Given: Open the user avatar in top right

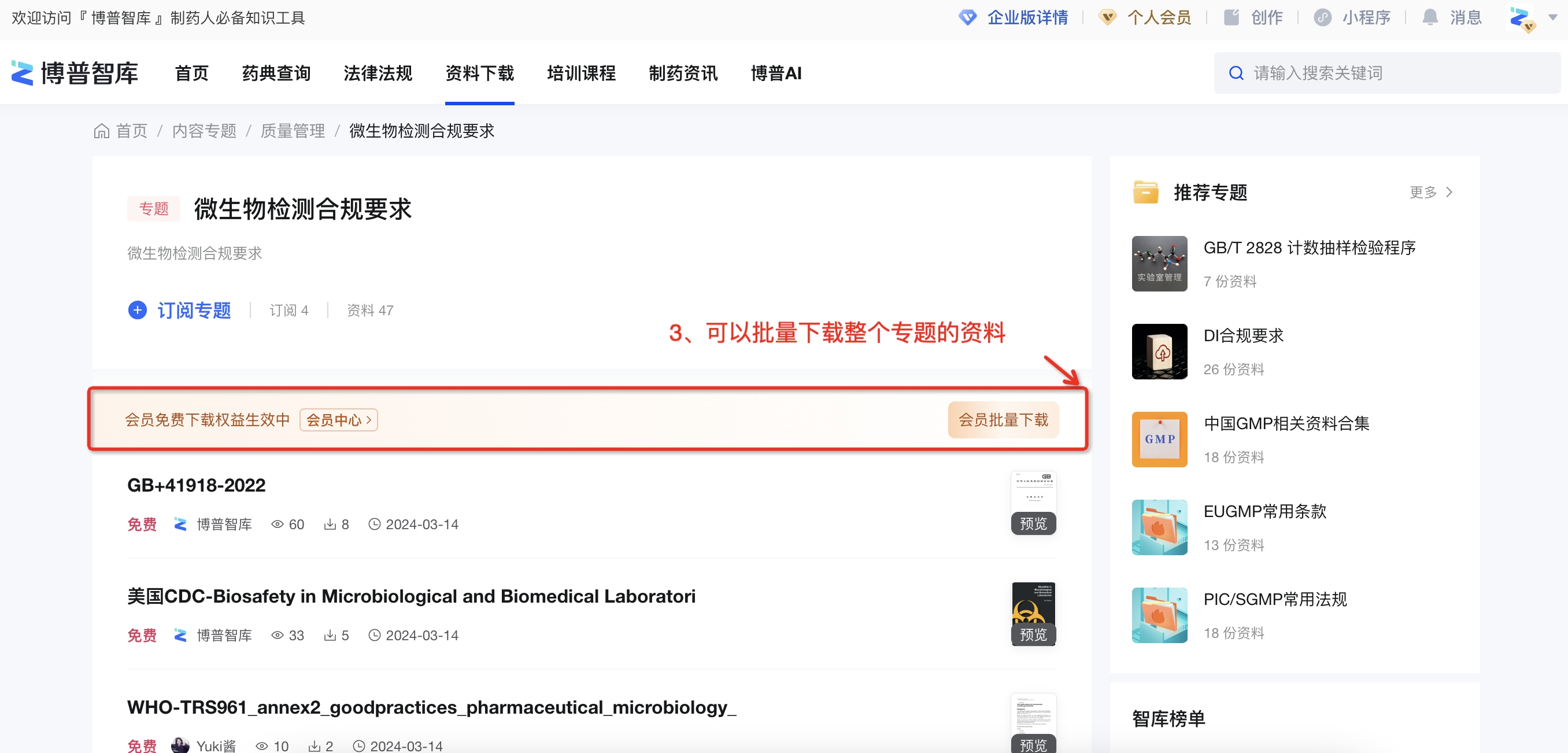Looking at the screenshot, I should [x=1521, y=18].
